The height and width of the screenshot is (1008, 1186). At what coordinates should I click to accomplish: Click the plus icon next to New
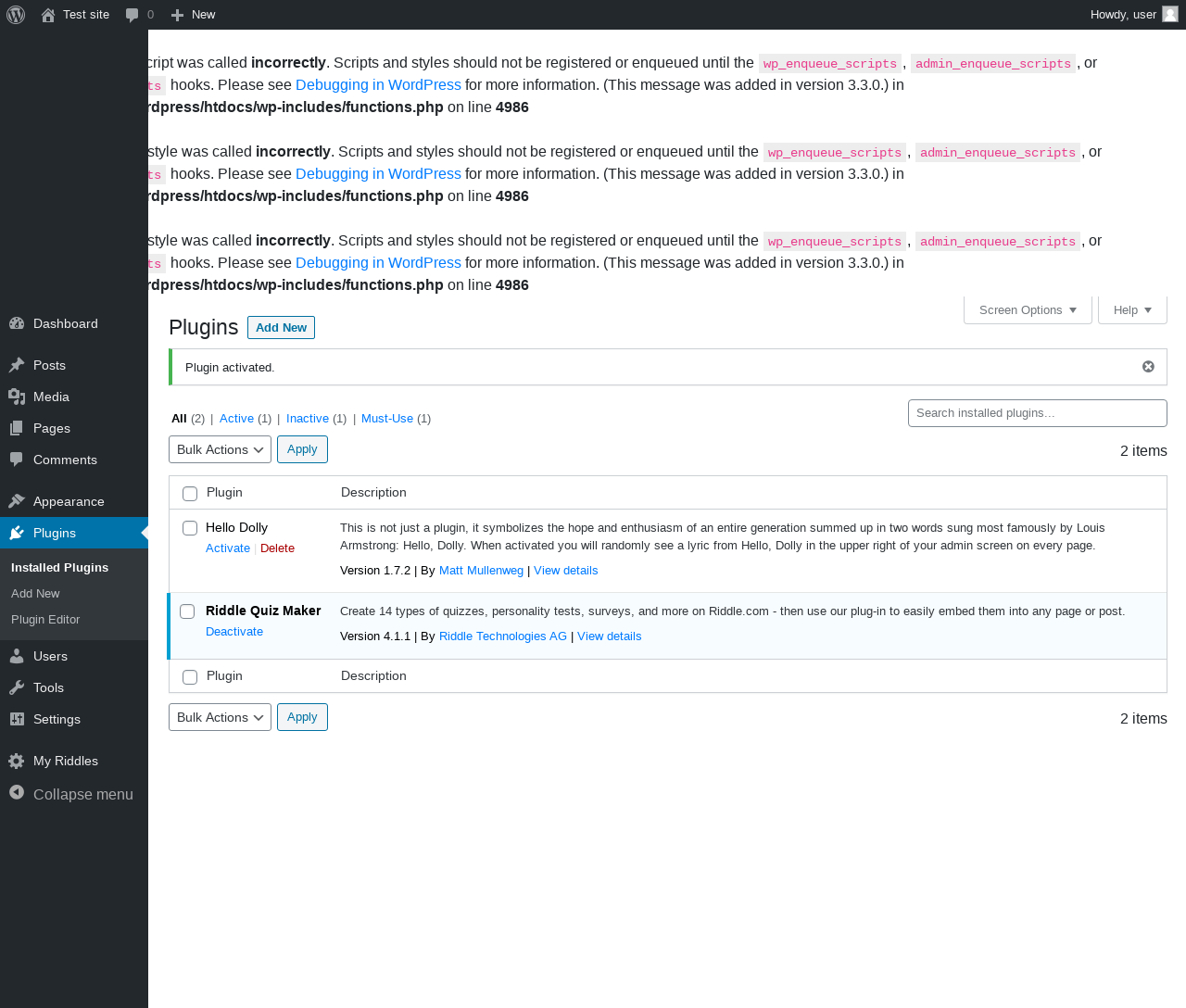coord(178,15)
